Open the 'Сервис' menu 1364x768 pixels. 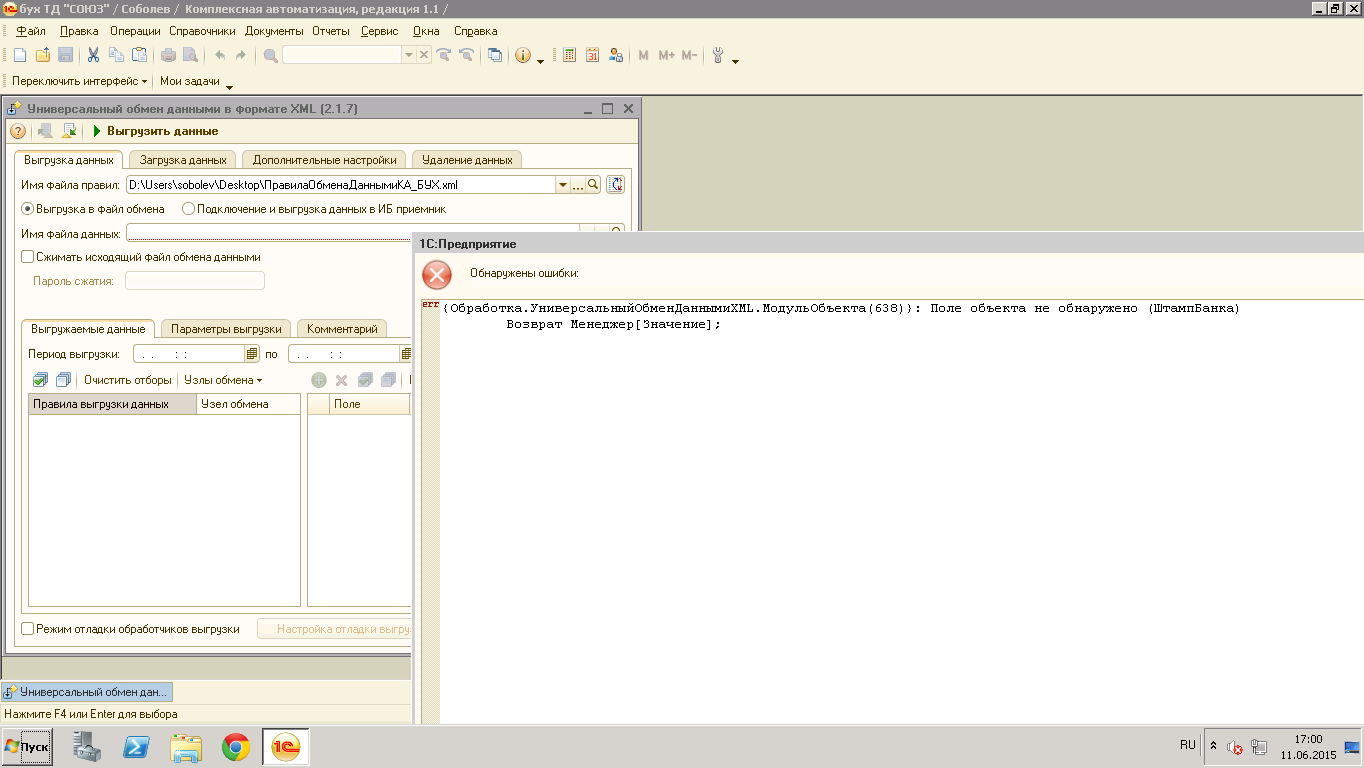[379, 31]
